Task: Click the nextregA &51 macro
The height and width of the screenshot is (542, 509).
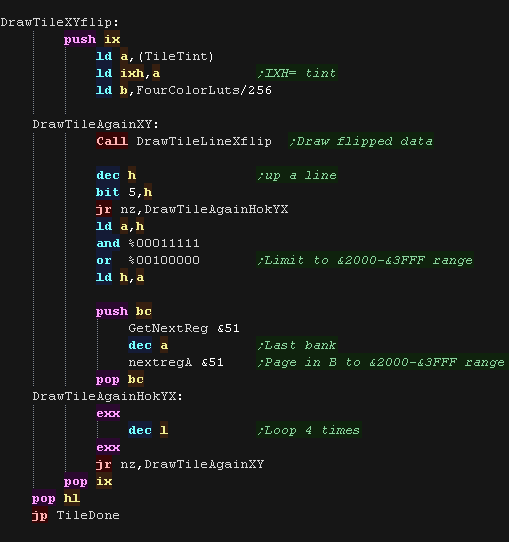Action: [176, 363]
